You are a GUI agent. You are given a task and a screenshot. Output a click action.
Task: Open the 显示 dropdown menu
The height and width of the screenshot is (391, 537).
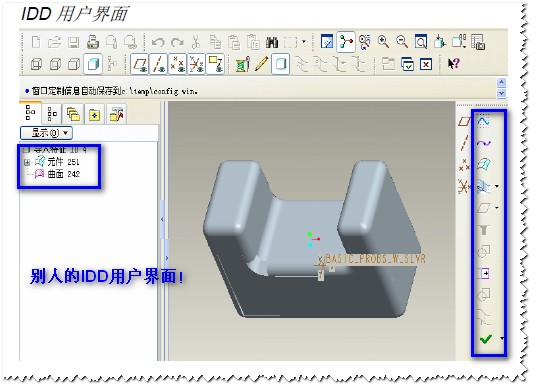coord(47,133)
